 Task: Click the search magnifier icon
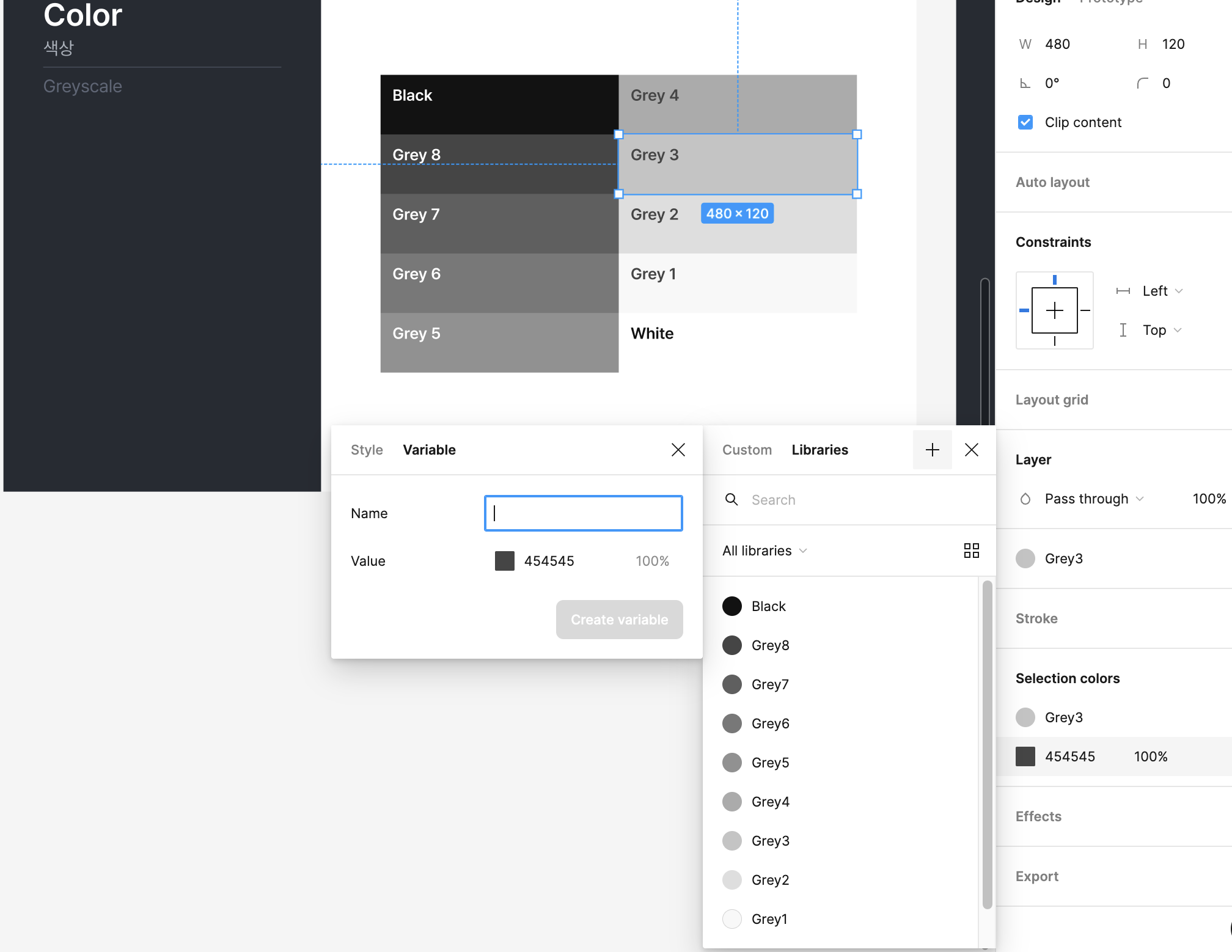pyautogui.click(x=732, y=500)
